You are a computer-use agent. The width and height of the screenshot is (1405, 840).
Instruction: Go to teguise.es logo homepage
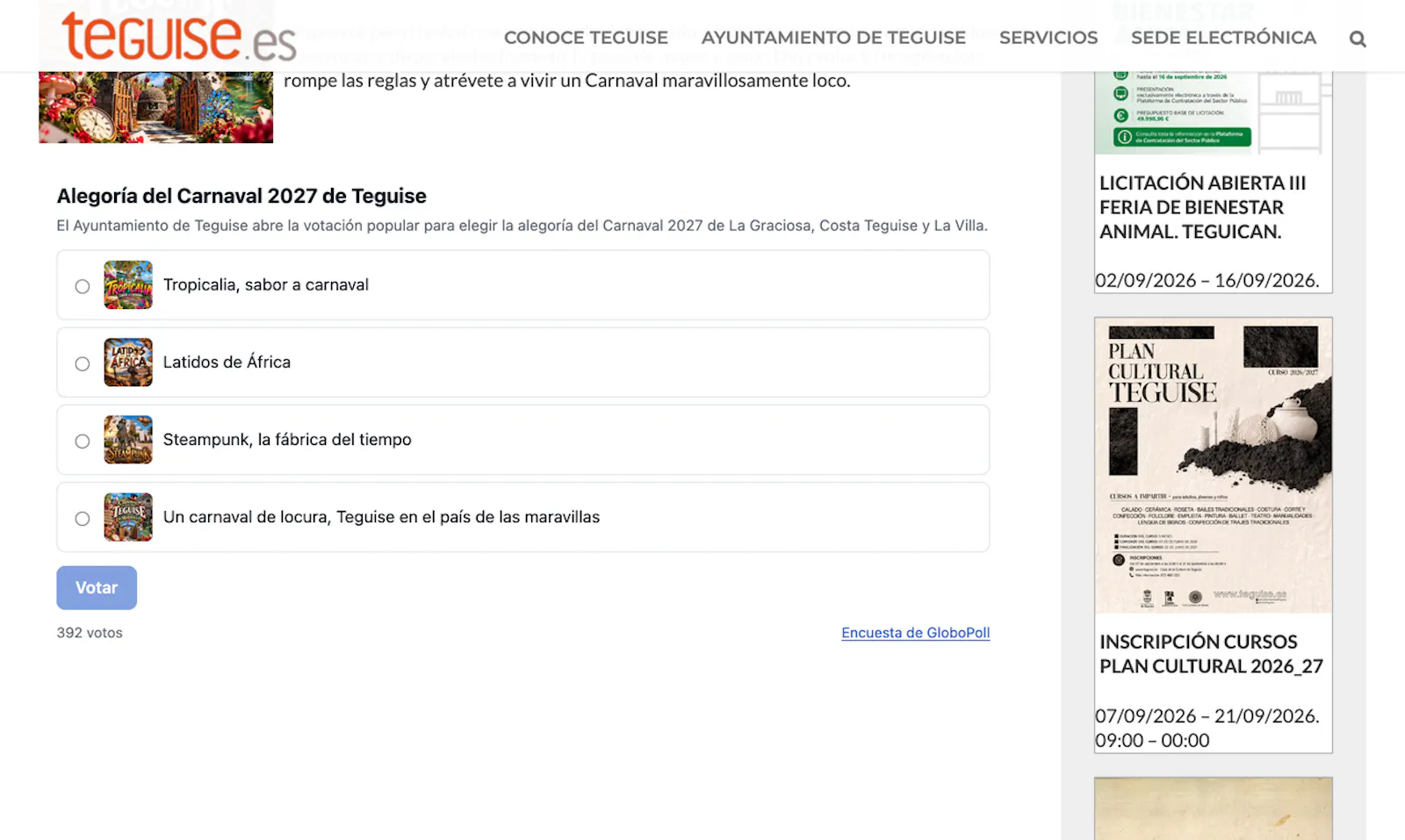pos(179,36)
